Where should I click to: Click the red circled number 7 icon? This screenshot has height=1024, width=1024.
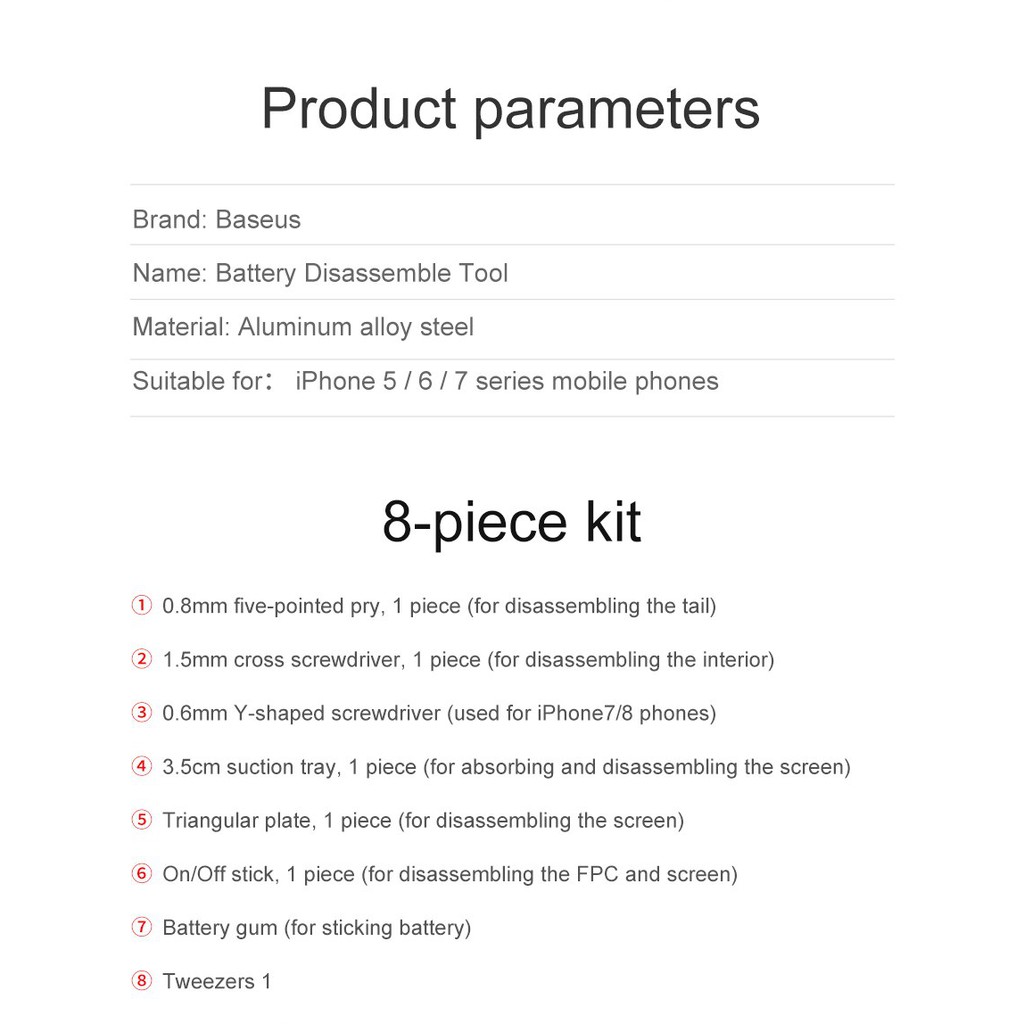pyautogui.click(x=142, y=927)
